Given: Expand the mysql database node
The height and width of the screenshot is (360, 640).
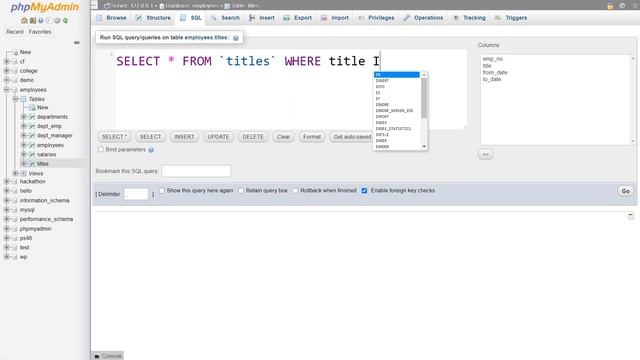Looking at the screenshot, I should click(7, 210).
